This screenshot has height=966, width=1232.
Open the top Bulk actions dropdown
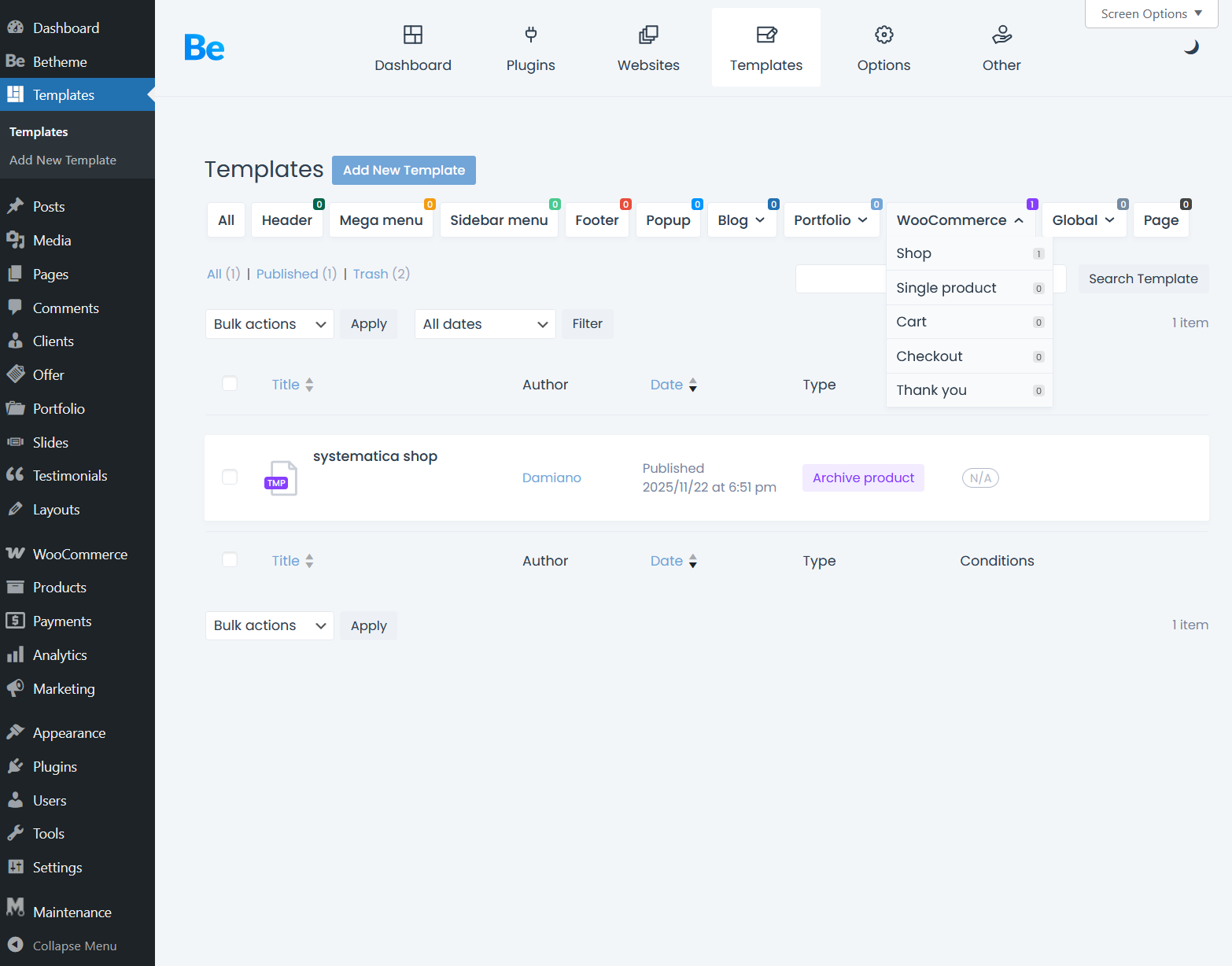(x=269, y=324)
